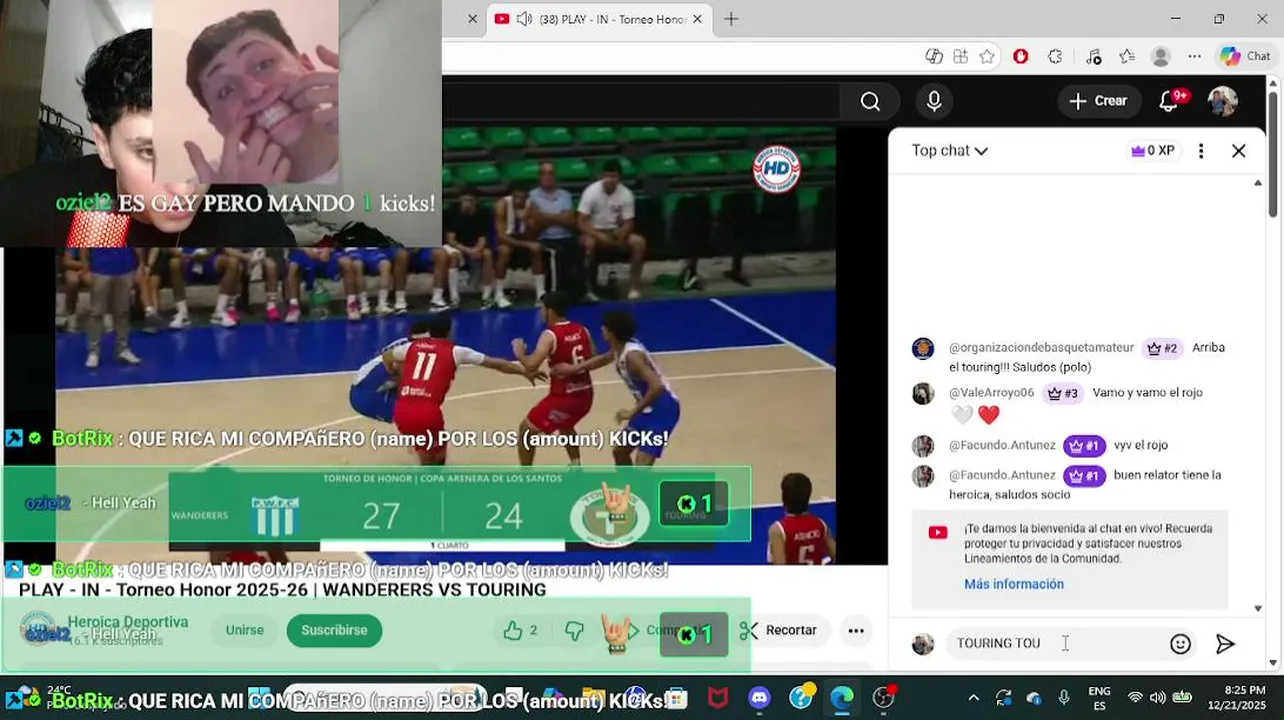Screen dimensions: 1284x720
Task: Open Heroica Deportiva channel name
Action: pyautogui.click(x=128, y=621)
